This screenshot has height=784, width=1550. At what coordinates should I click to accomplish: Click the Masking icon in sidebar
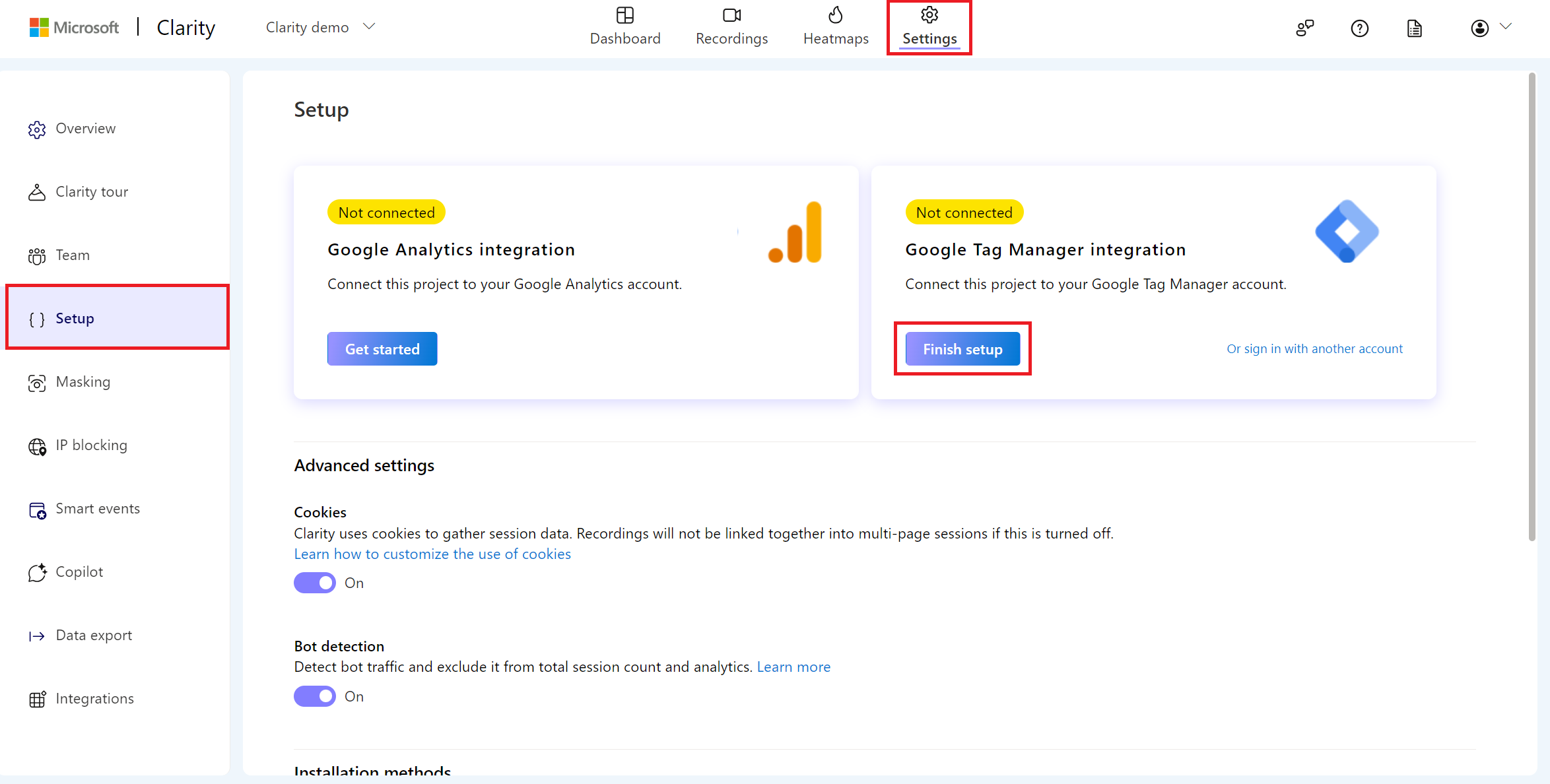pyautogui.click(x=36, y=381)
